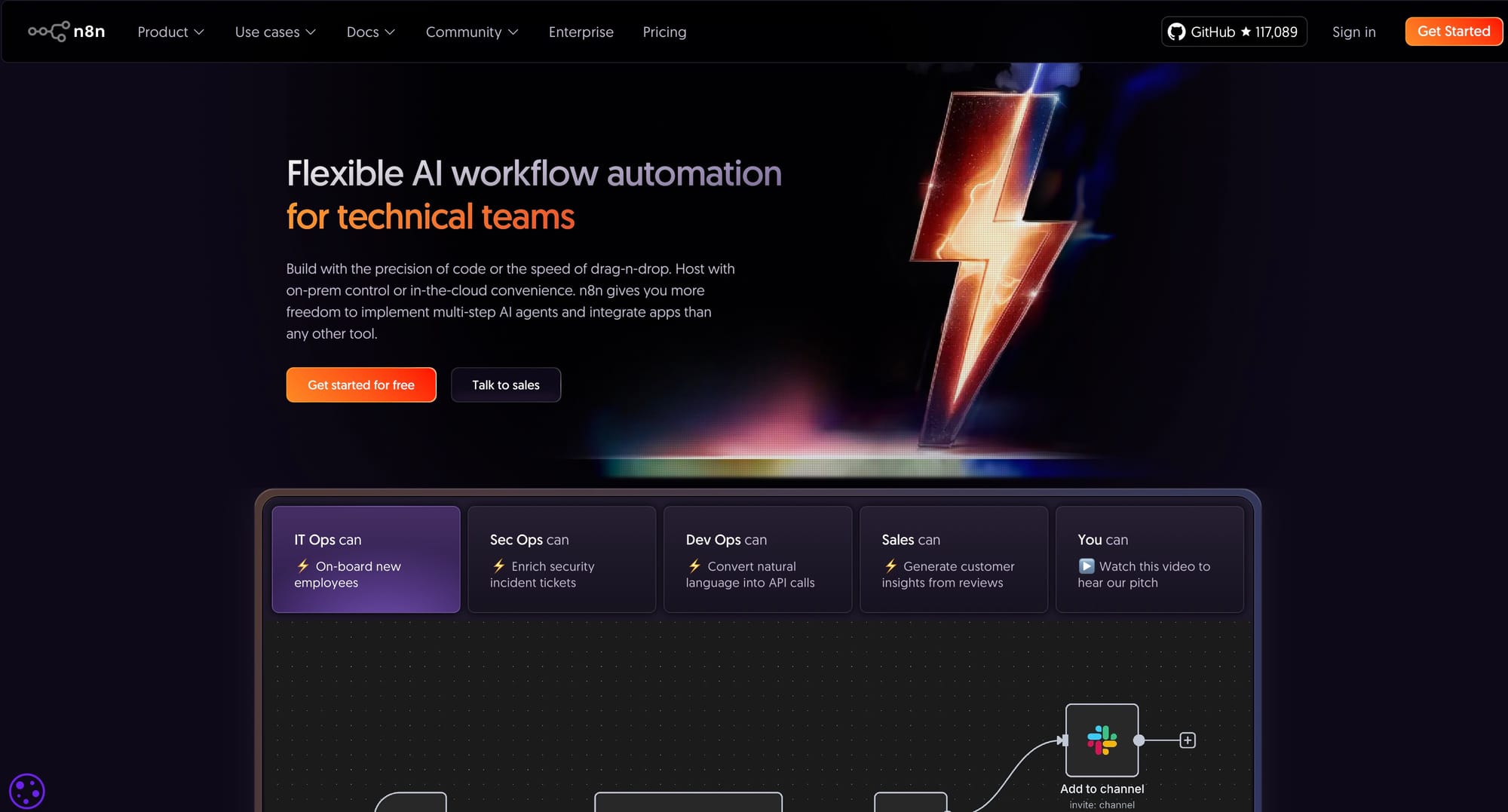Click the play video icon in You card

tap(1086, 566)
